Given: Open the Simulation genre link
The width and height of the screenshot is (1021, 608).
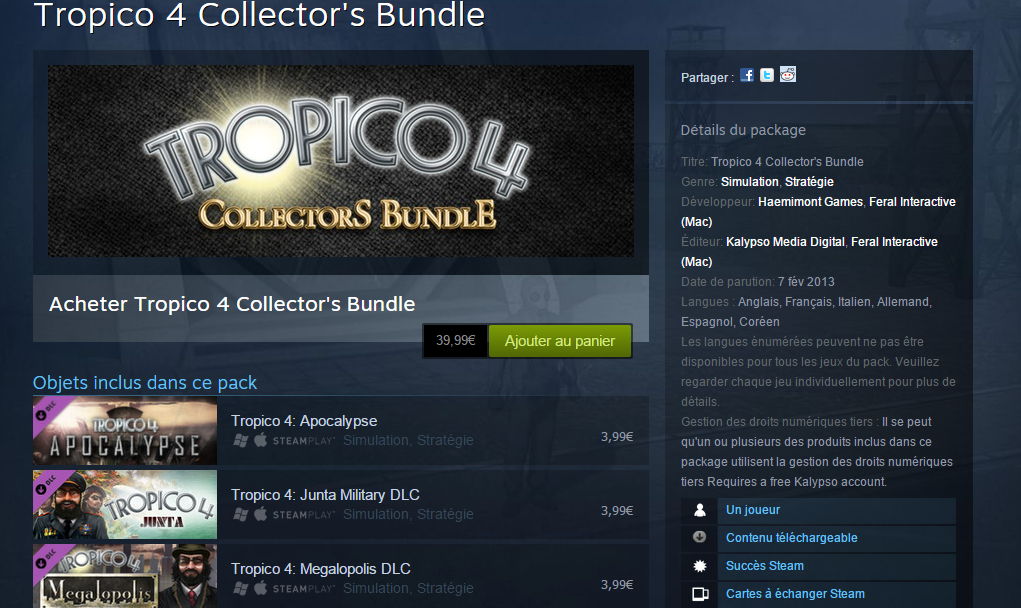Looking at the screenshot, I should pyautogui.click(x=749, y=182).
